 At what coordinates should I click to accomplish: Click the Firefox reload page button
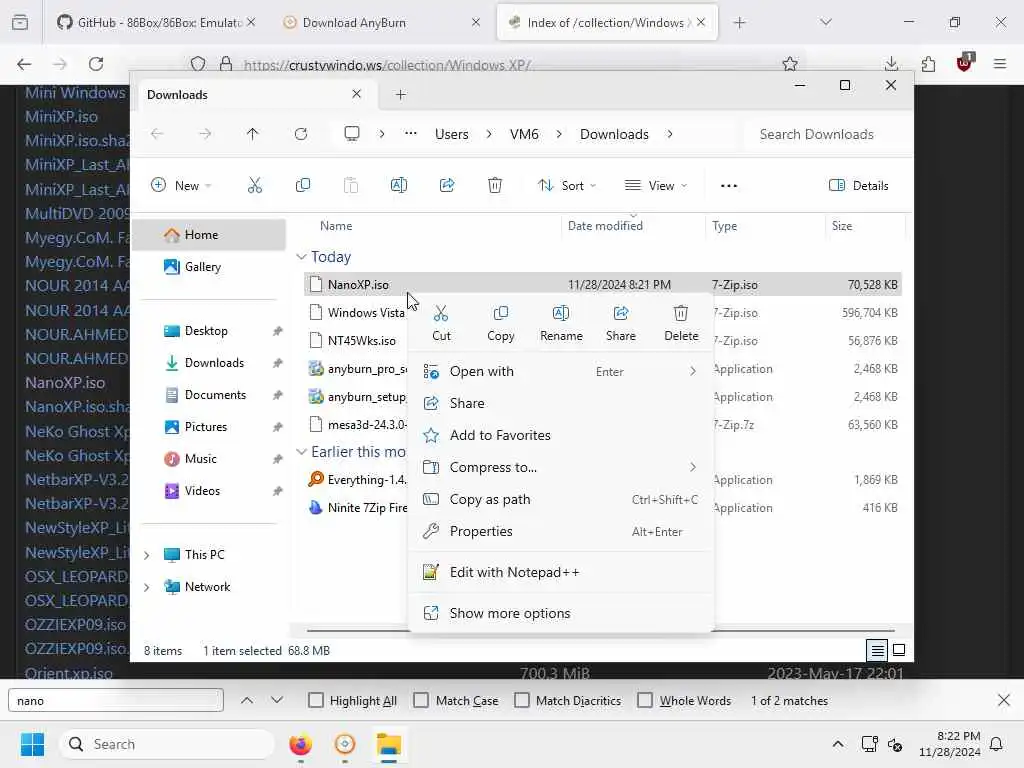(x=96, y=64)
